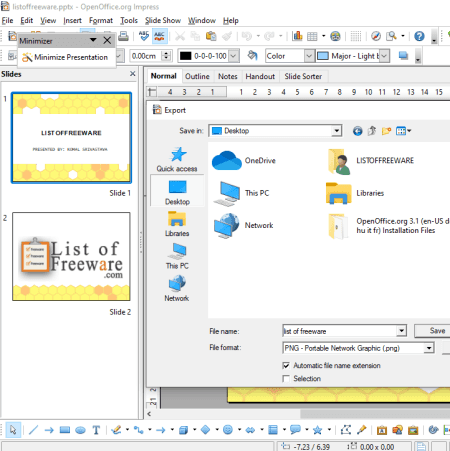Viewport: 450px width, 451px height.
Task: Toggle Display Grid icon
Action: click(356, 36)
